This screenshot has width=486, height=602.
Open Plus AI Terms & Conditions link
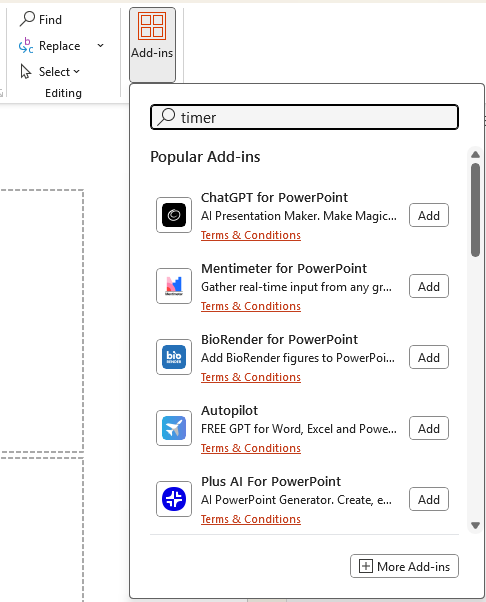pos(251,519)
